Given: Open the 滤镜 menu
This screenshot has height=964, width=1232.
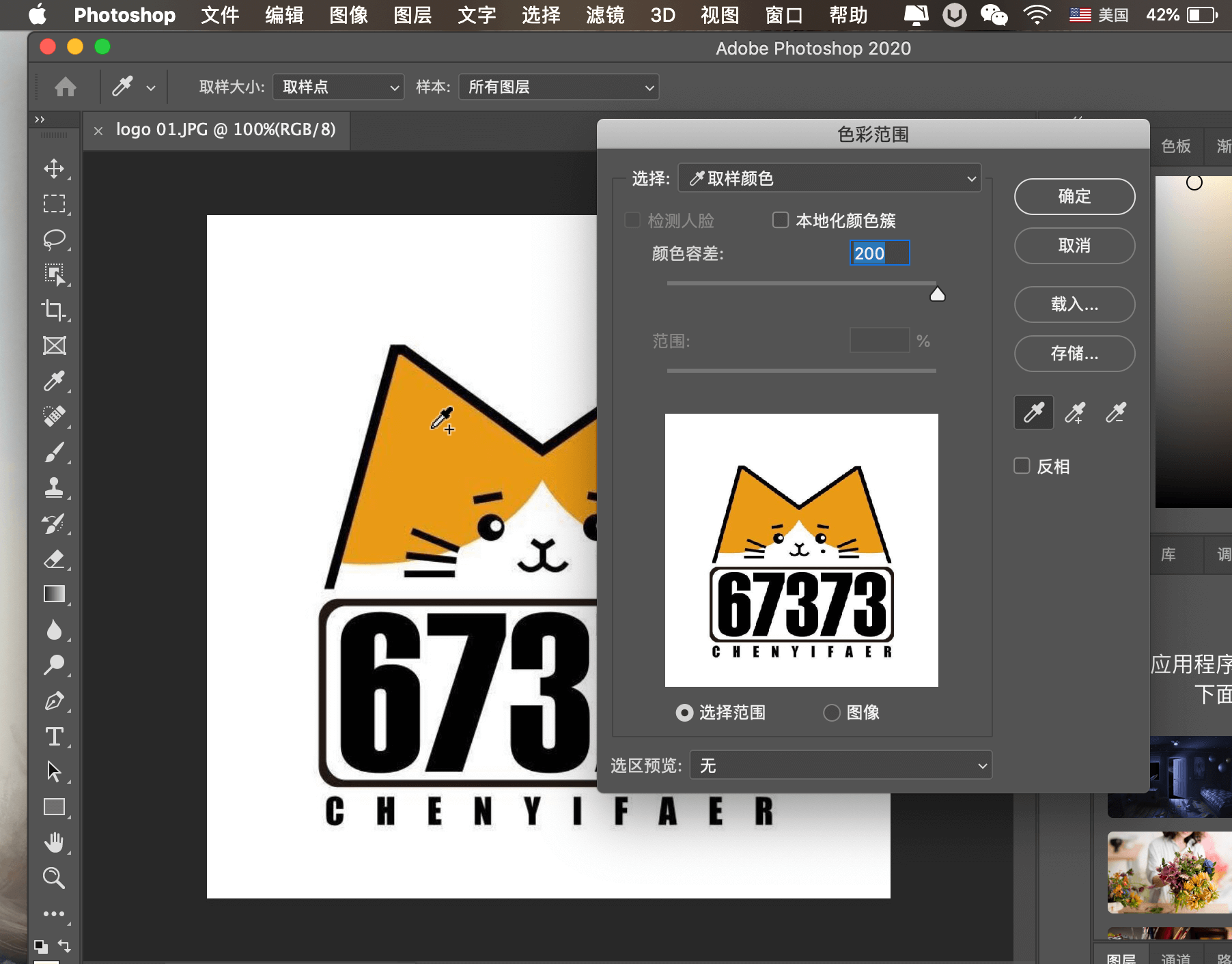Looking at the screenshot, I should (x=605, y=15).
